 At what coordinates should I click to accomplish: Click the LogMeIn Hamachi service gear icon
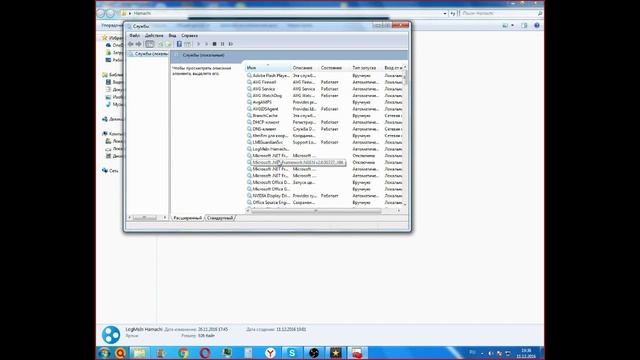249,149
